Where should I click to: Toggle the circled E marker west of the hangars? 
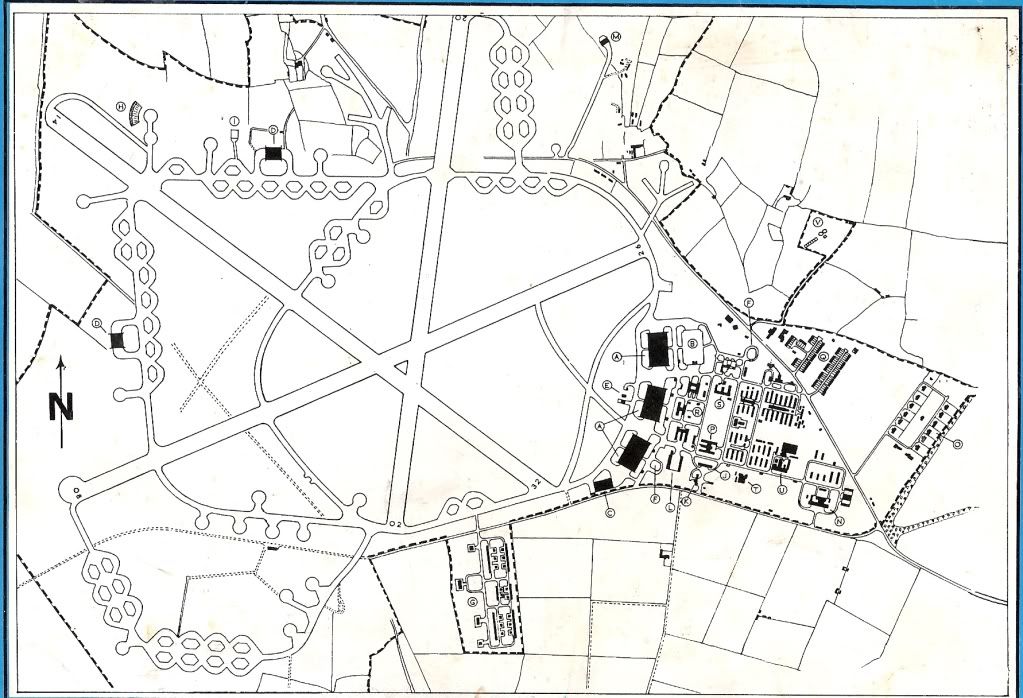(x=606, y=386)
